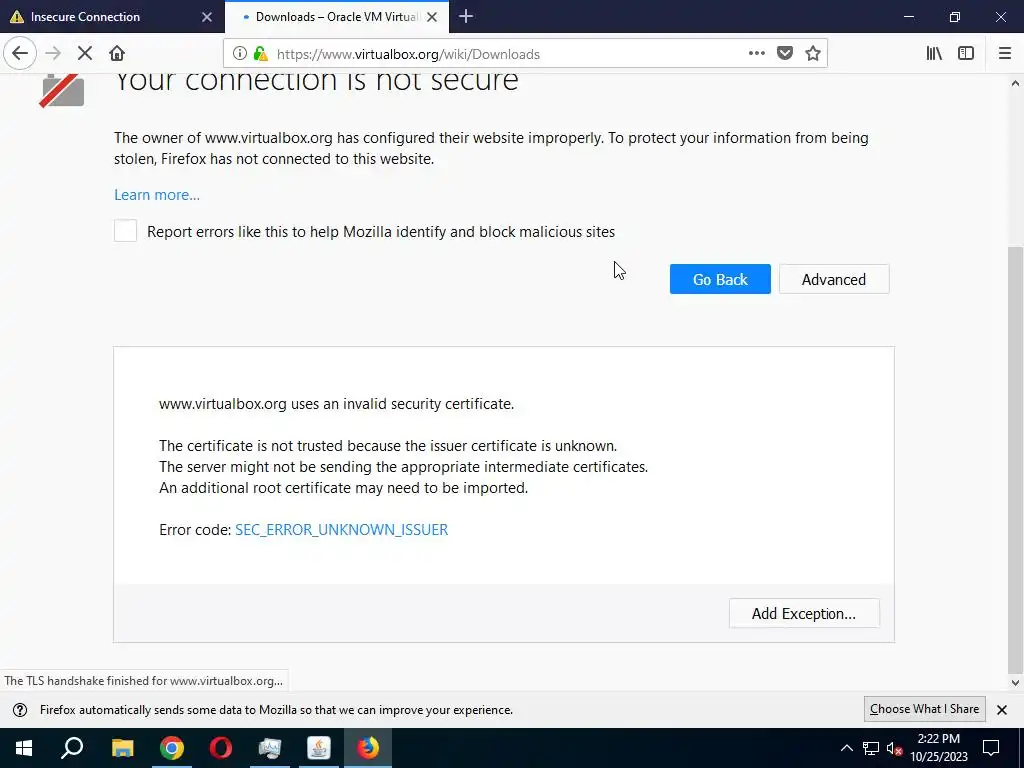Click Choose What I Share button
This screenshot has width=1024, height=768.
(x=924, y=709)
